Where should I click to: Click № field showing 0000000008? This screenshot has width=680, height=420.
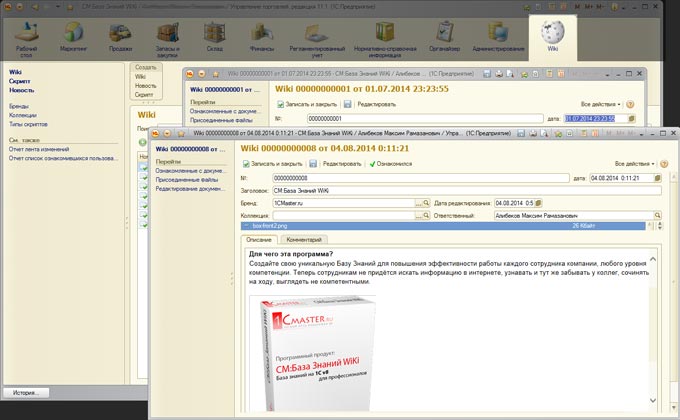pos(421,178)
